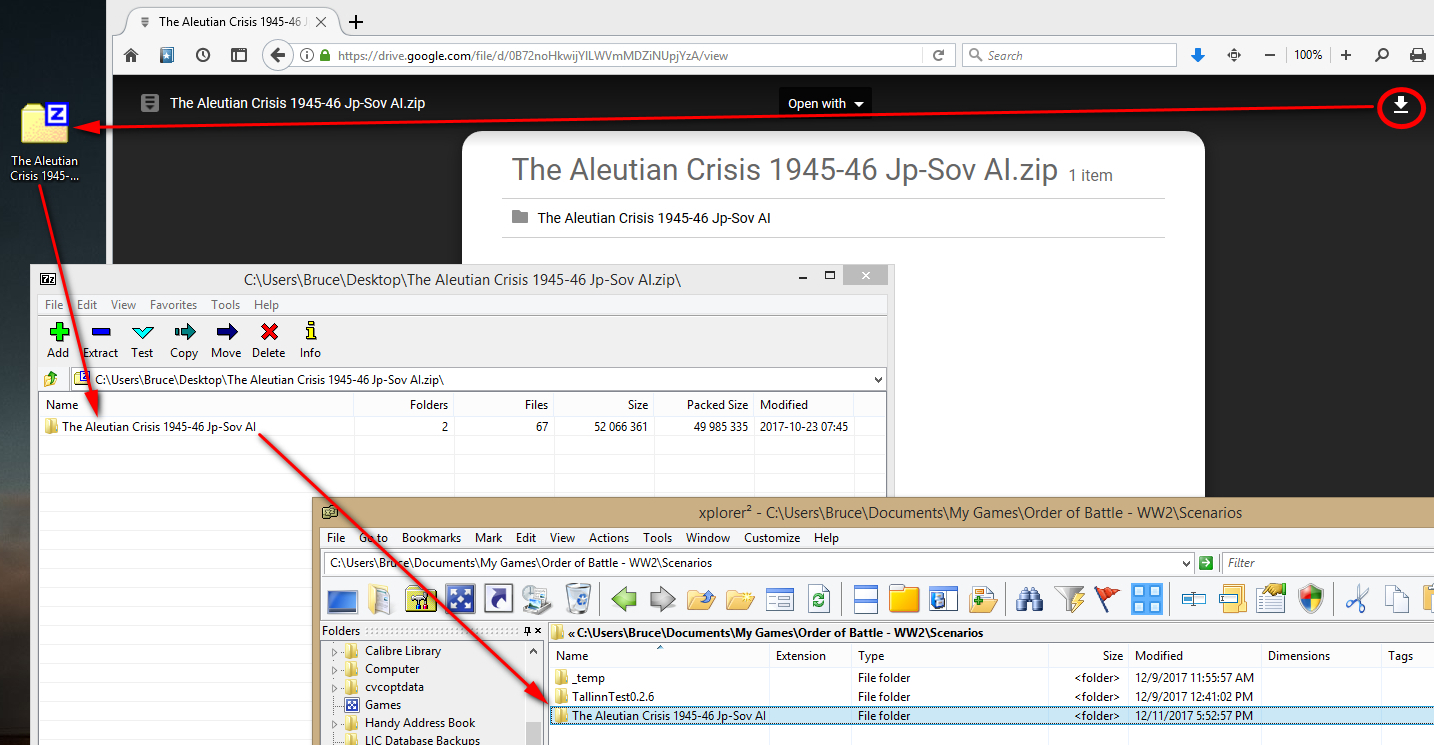Click the 7-Zip Move toolbar icon

[226, 332]
